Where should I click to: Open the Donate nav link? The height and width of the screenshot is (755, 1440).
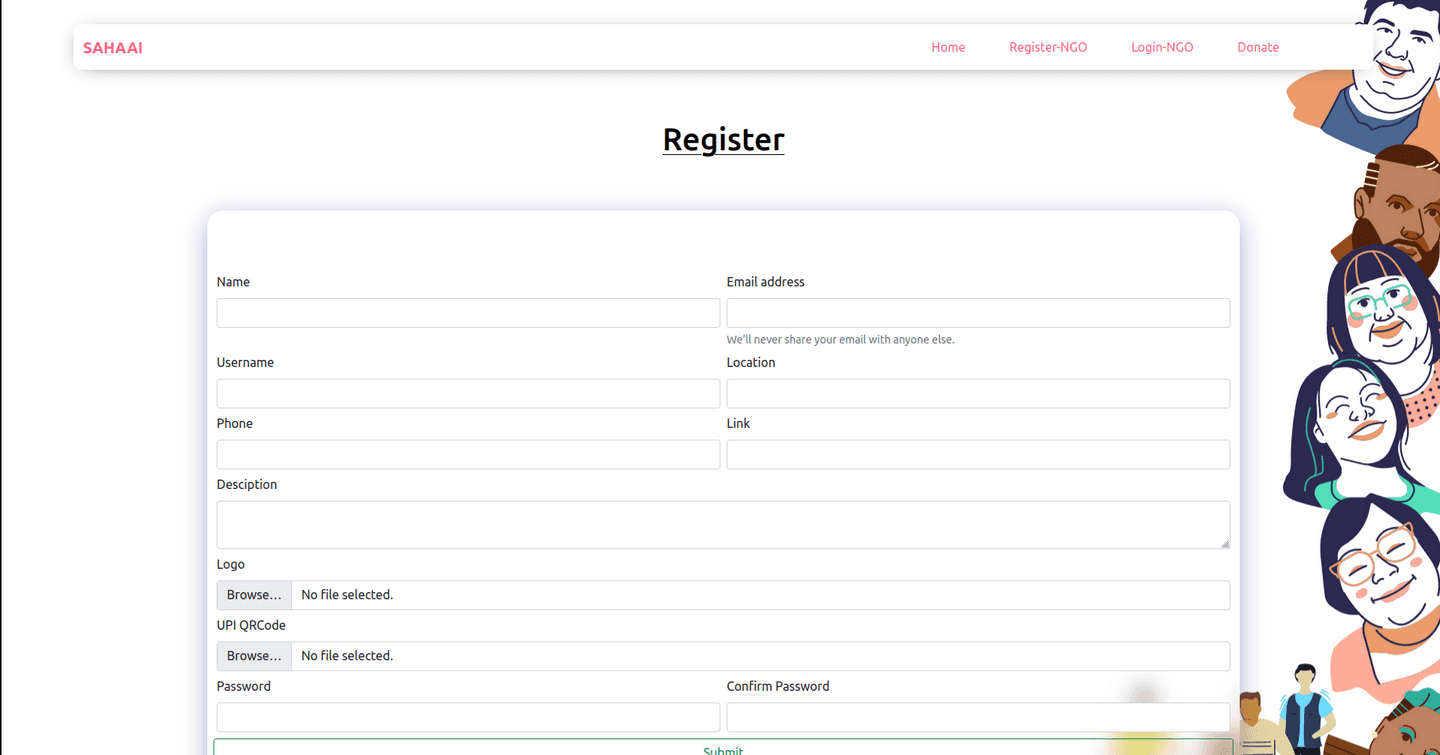point(1258,47)
